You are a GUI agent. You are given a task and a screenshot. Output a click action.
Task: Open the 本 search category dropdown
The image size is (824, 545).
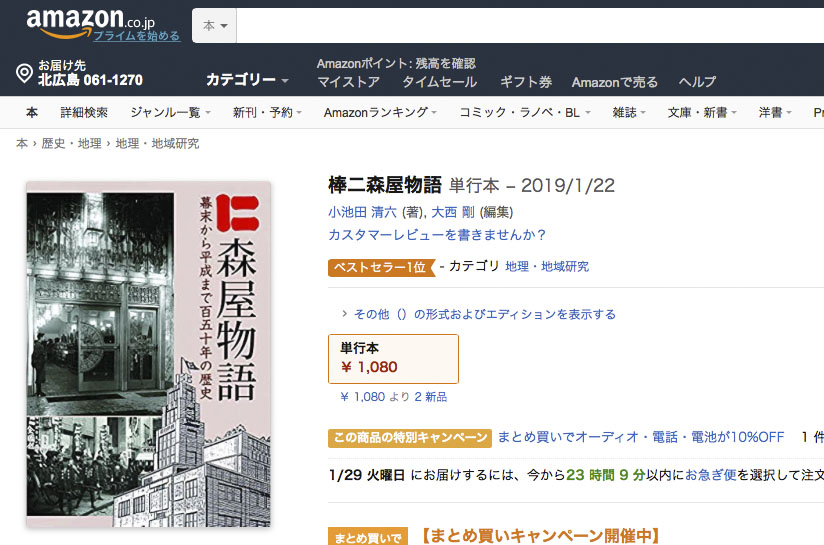tap(214, 25)
